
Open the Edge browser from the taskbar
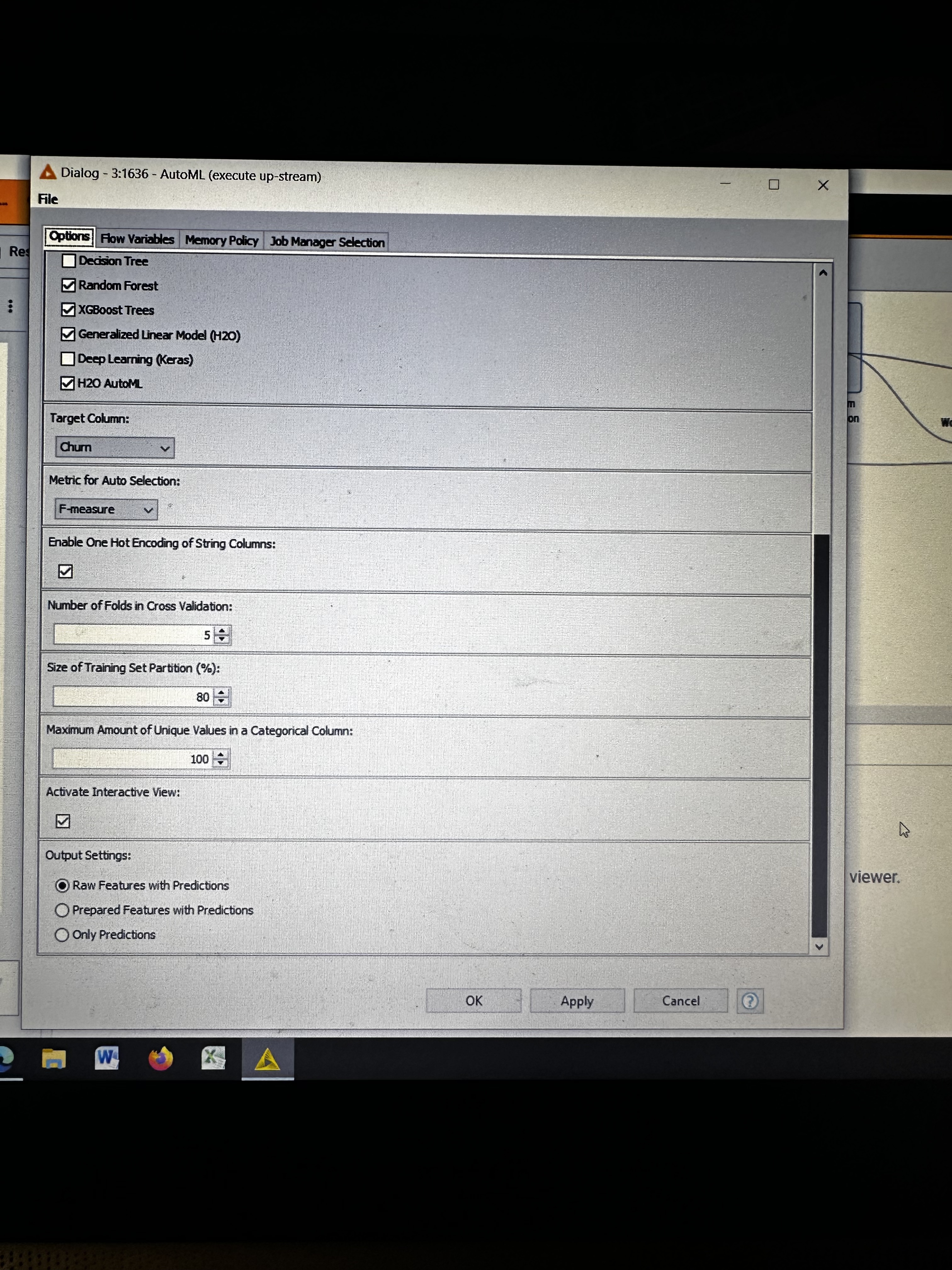[6, 1059]
